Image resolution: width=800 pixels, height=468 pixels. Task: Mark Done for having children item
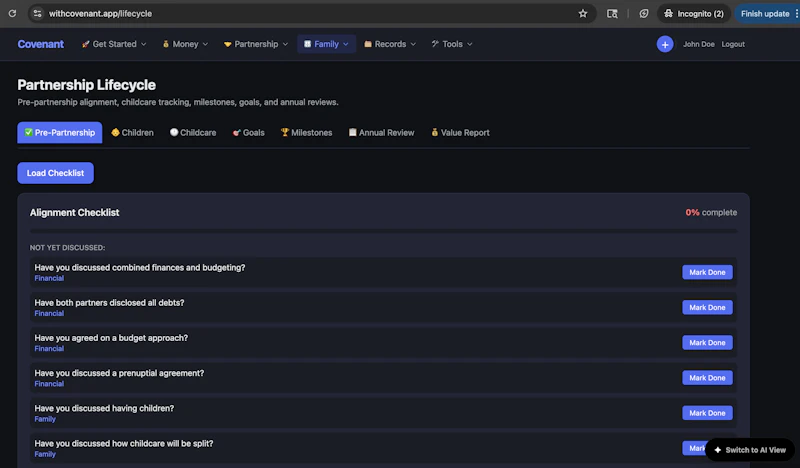pyautogui.click(x=707, y=413)
